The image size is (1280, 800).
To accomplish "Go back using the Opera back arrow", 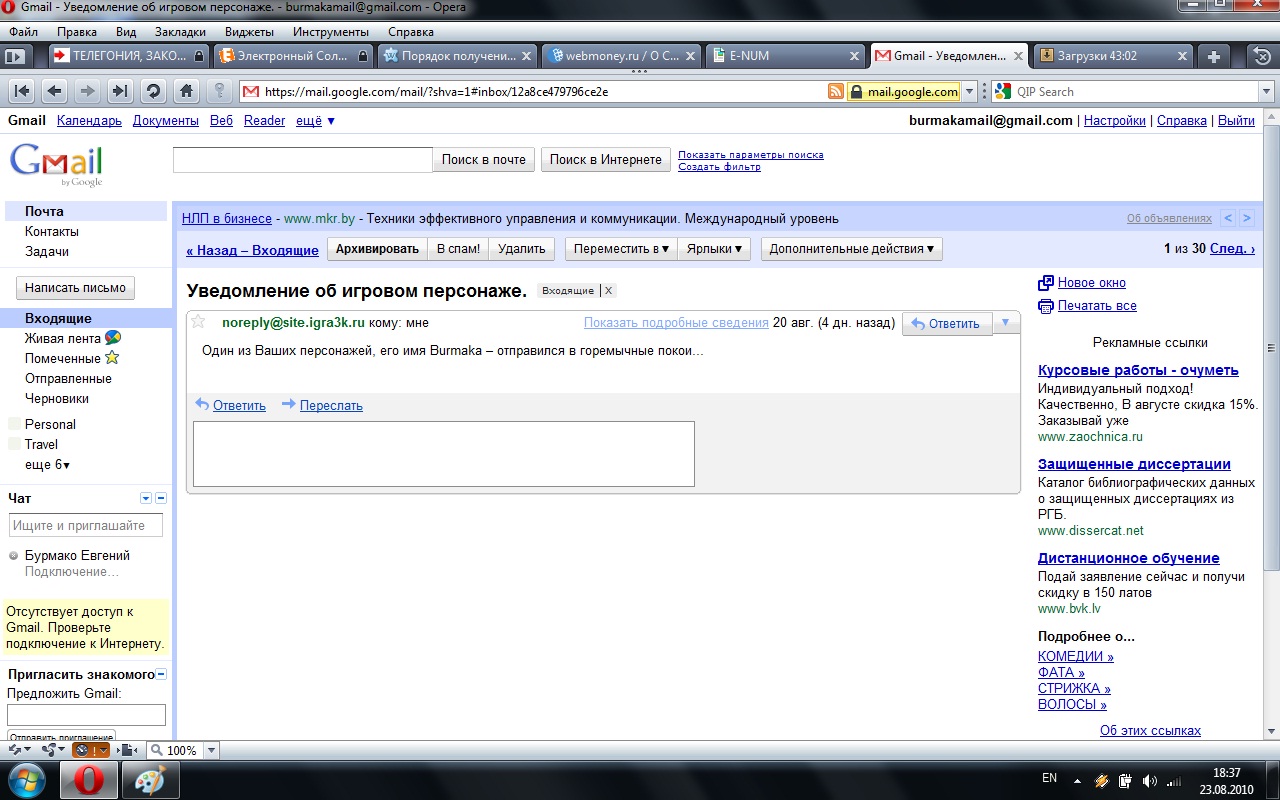I will tap(55, 91).
